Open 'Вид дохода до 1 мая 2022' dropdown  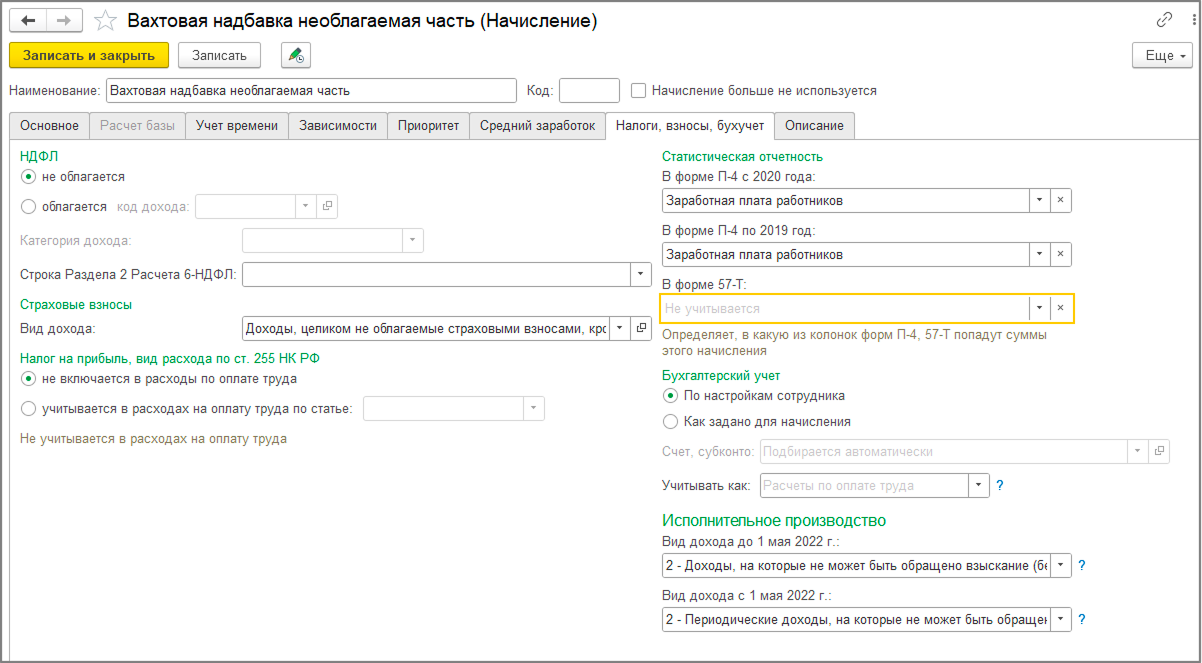click(x=1061, y=566)
